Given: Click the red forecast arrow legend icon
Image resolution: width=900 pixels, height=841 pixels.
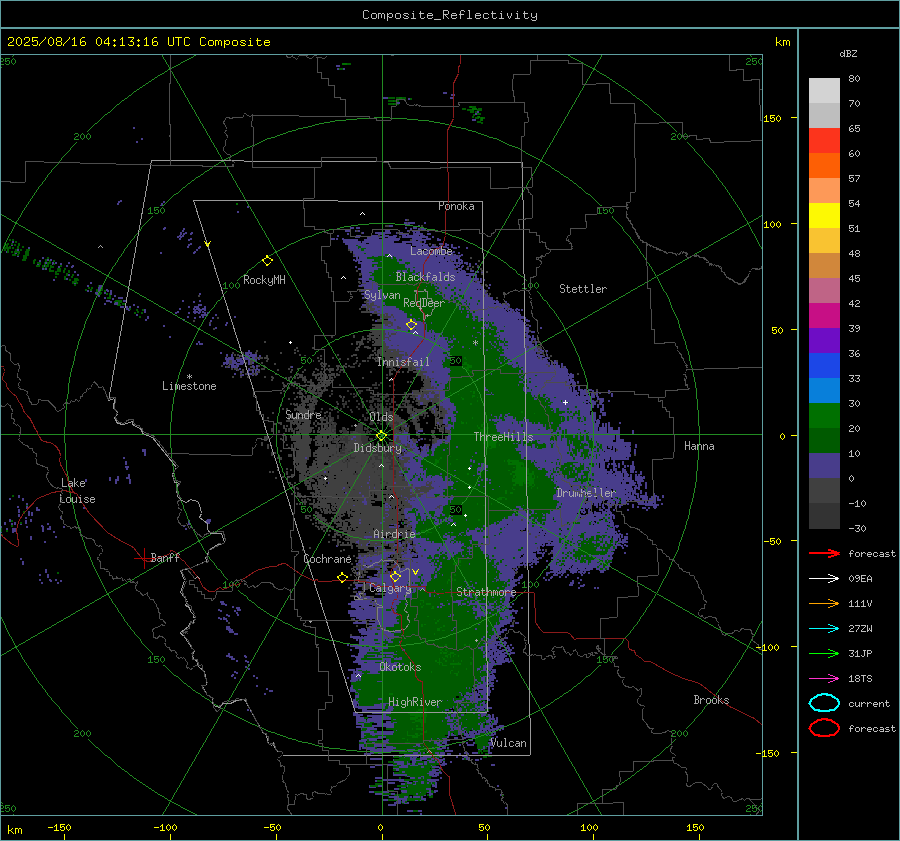Looking at the screenshot, I should click(824, 553).
